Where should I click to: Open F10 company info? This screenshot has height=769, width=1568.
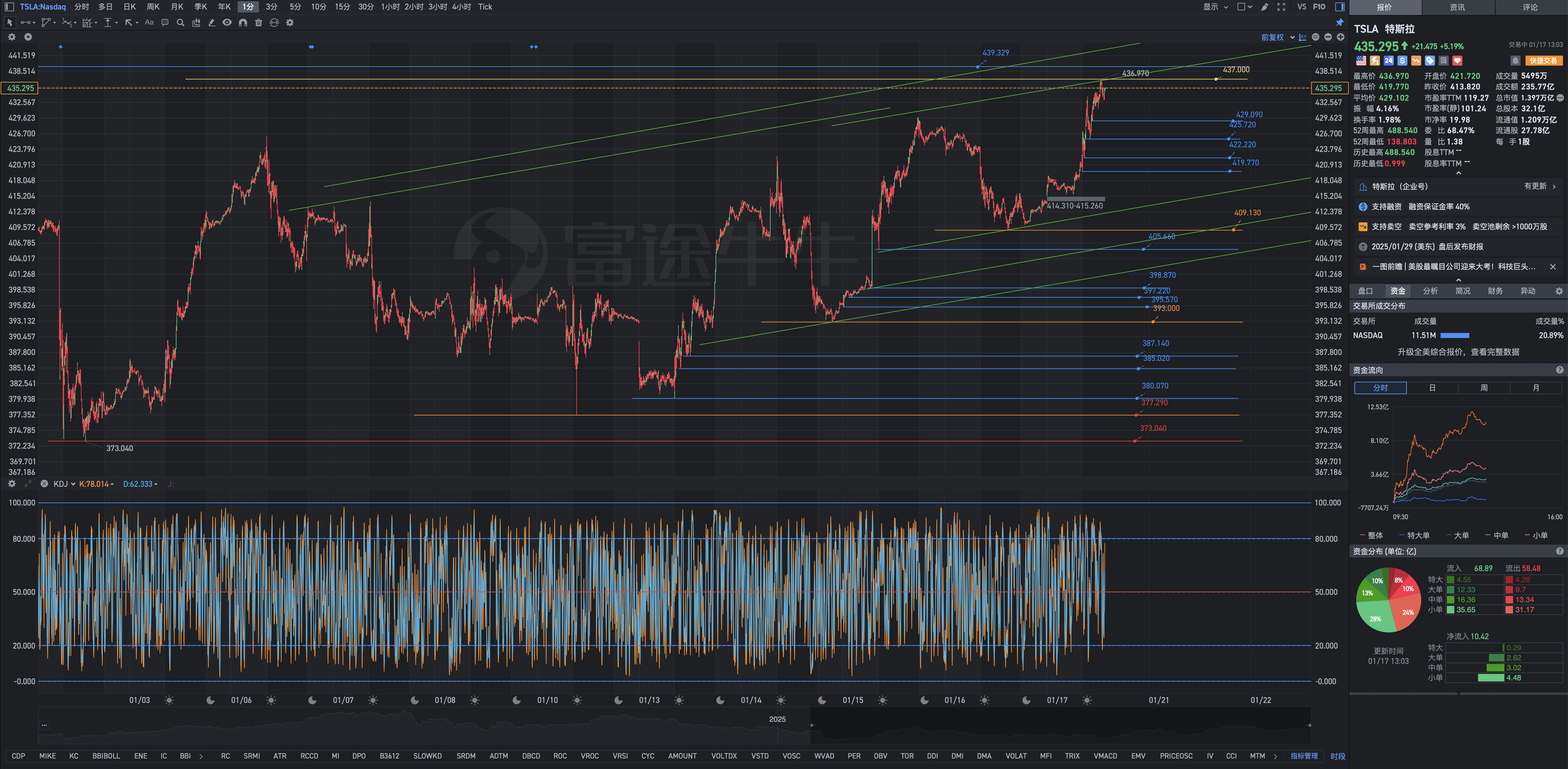(x=1319, y=7)
